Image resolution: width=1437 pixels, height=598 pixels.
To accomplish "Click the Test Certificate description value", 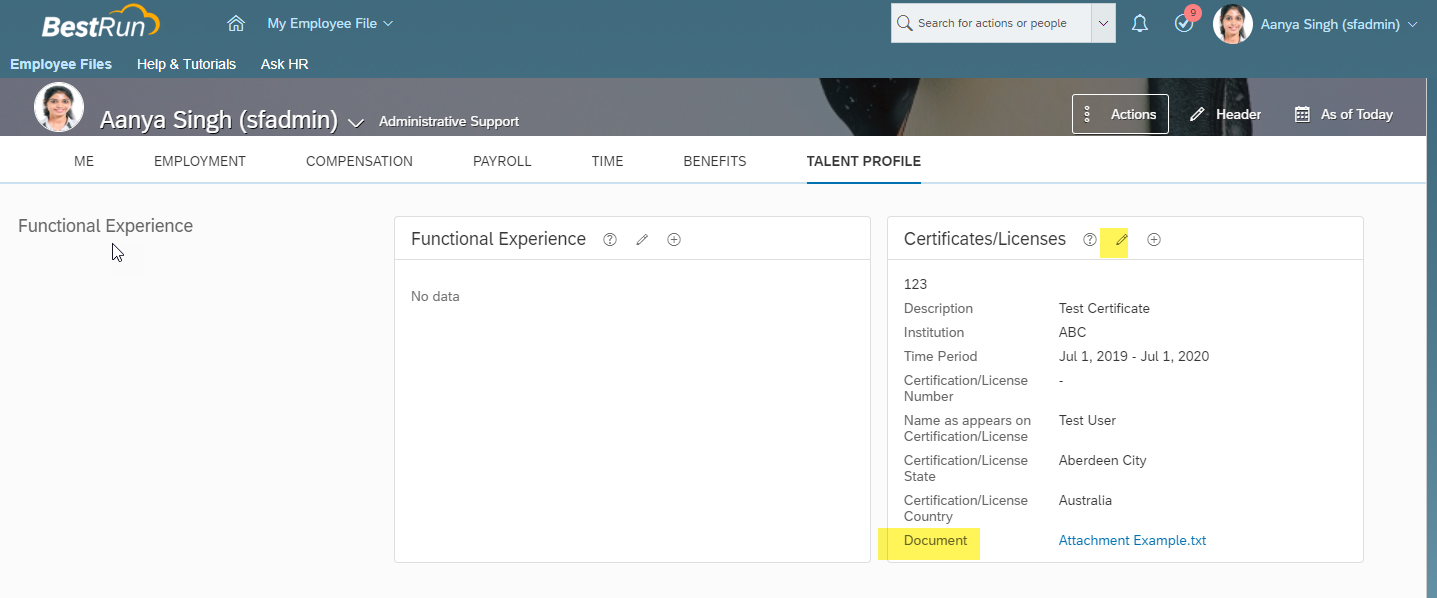I will [x=1104, y=308].
